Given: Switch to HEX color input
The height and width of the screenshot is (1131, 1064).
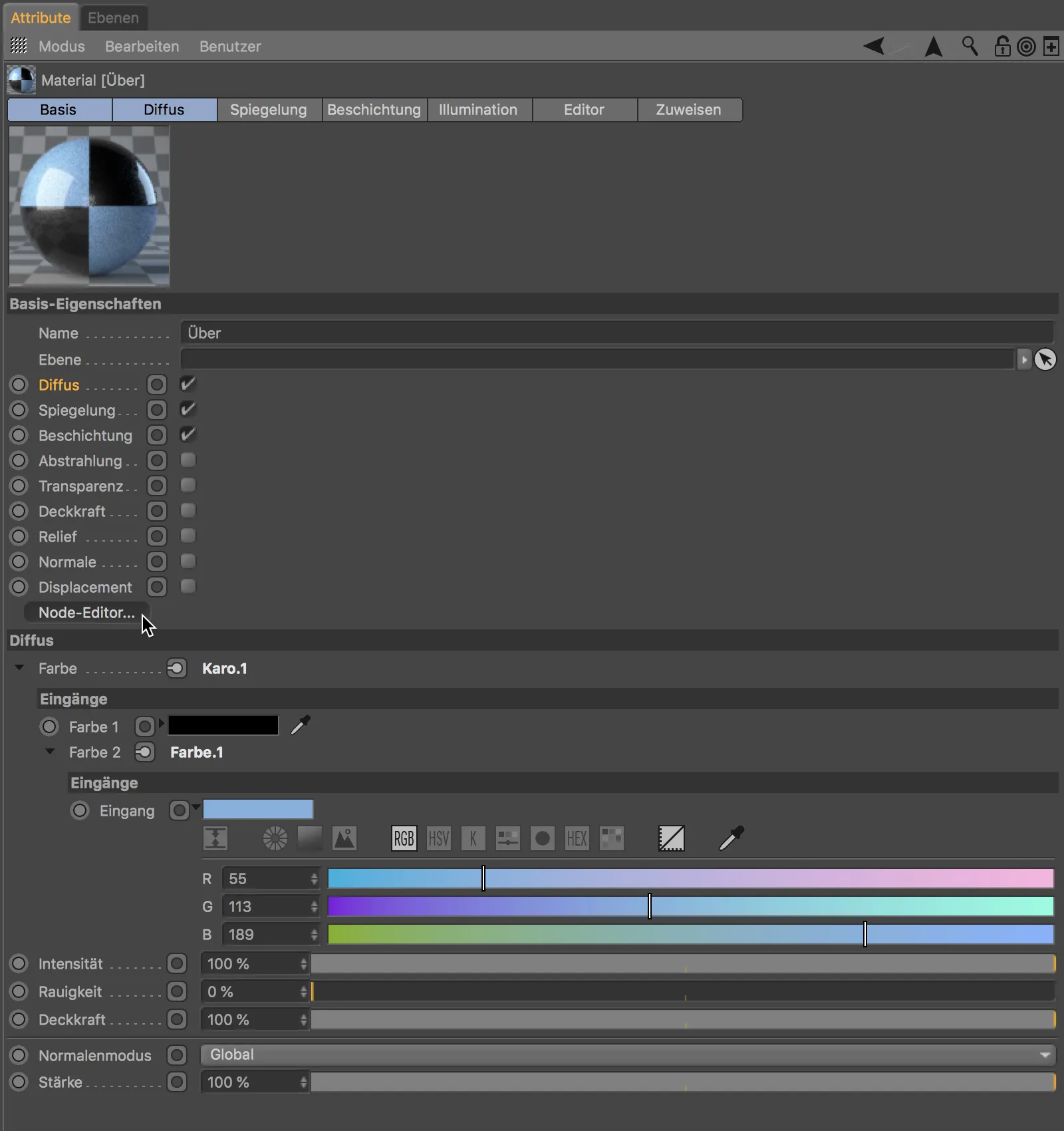Looking at the screenshot, I should (x=577, y=838).
